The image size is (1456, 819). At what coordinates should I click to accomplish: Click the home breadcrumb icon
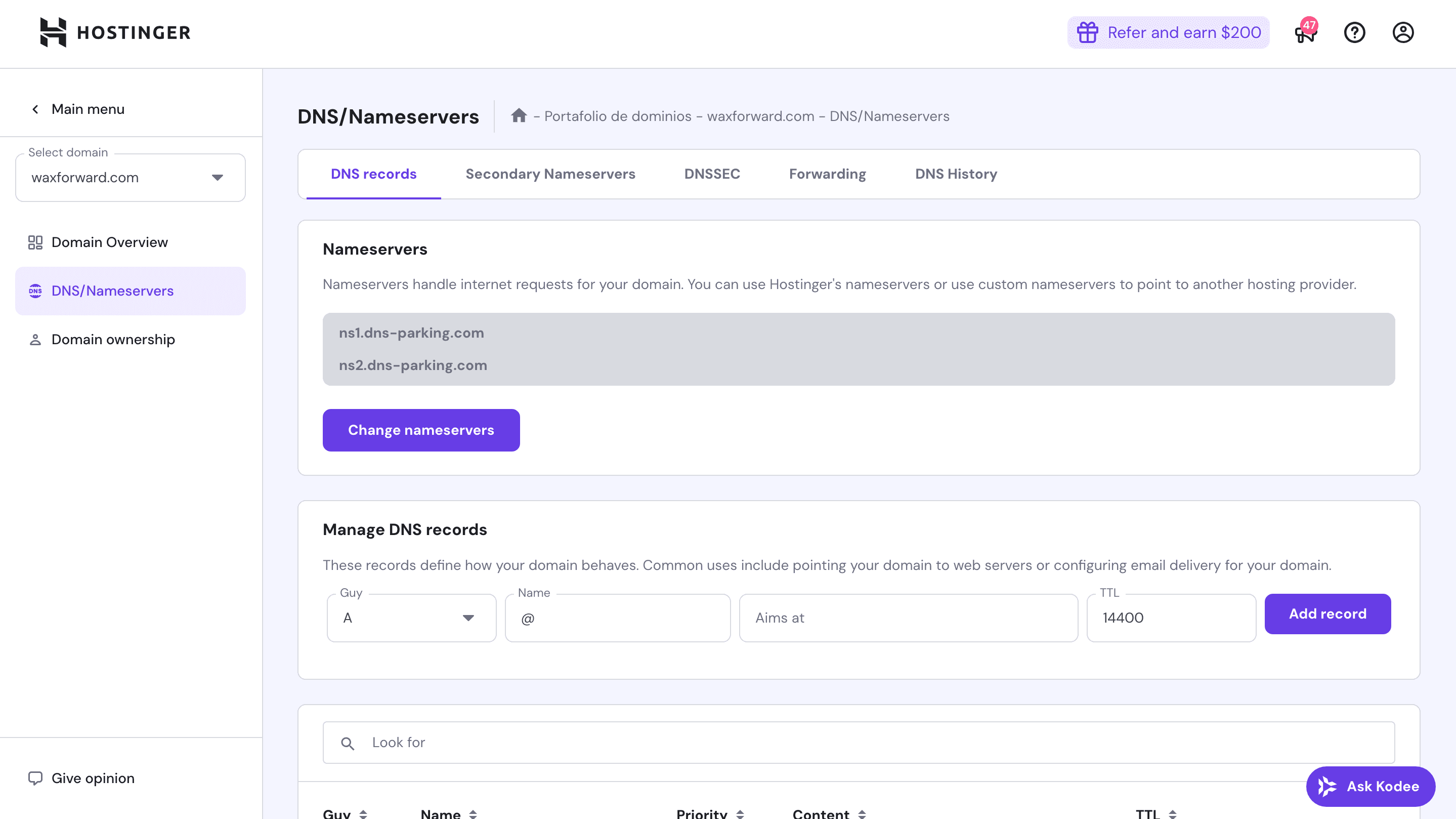tap(519, 116)
